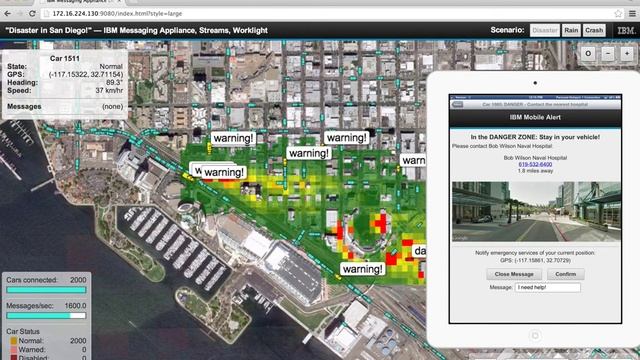This screenshot has width=640, height=360.
Task: Click the Messages/sec value 1600.0
Action: pyautogui.click(x=75, y=305)
